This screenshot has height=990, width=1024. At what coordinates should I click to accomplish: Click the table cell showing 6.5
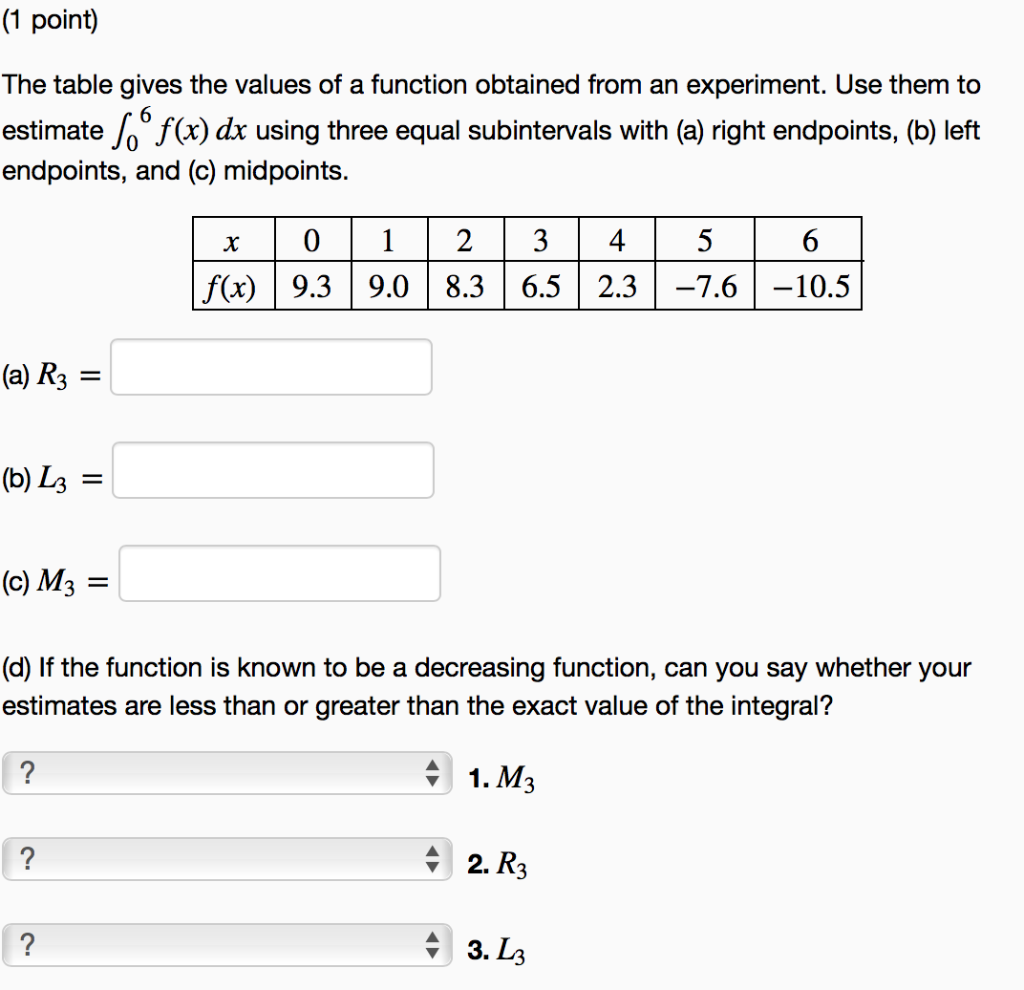[541, 286]
